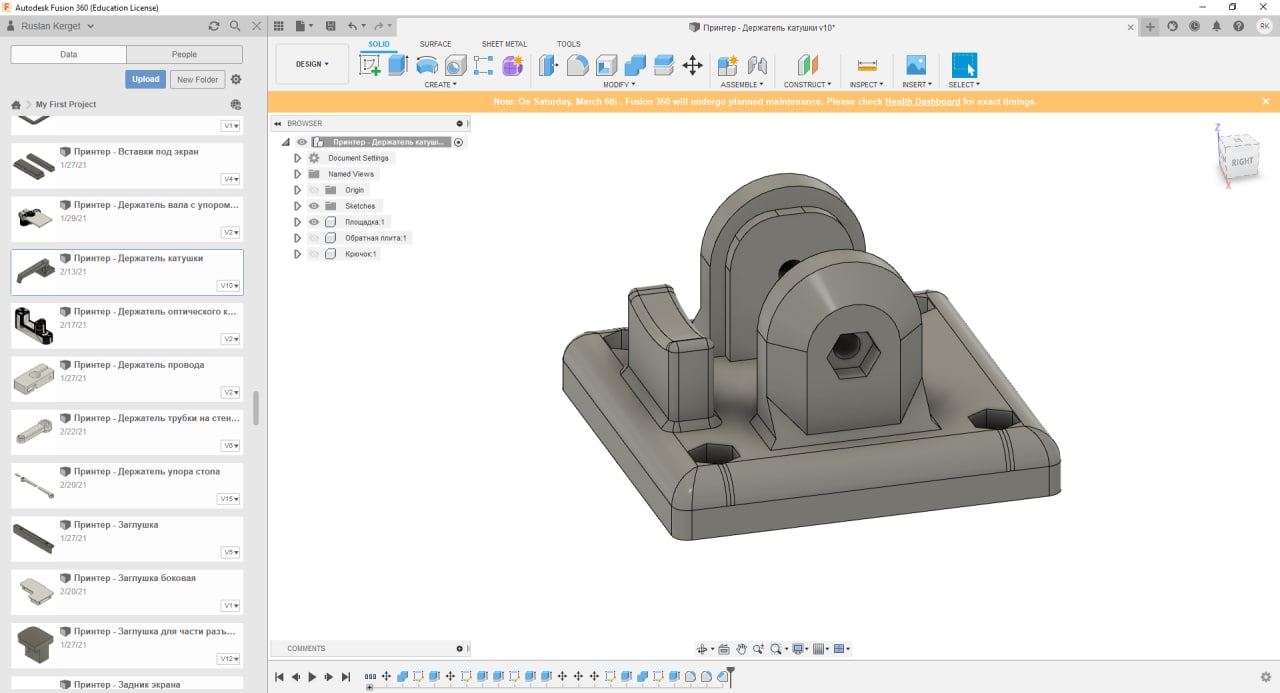
Task: Collapse the root component tree node
Action: point(286,142)
